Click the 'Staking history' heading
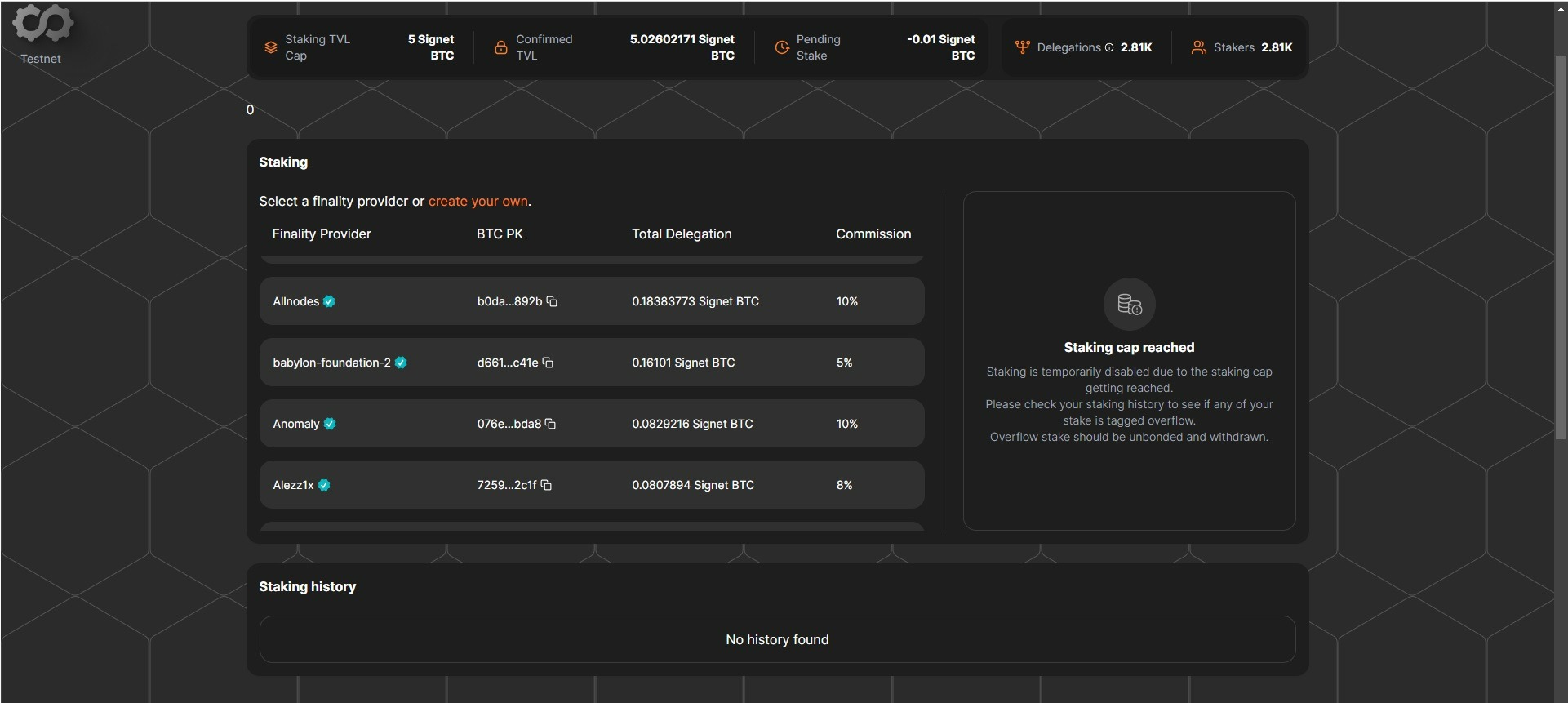 (308, 586)
